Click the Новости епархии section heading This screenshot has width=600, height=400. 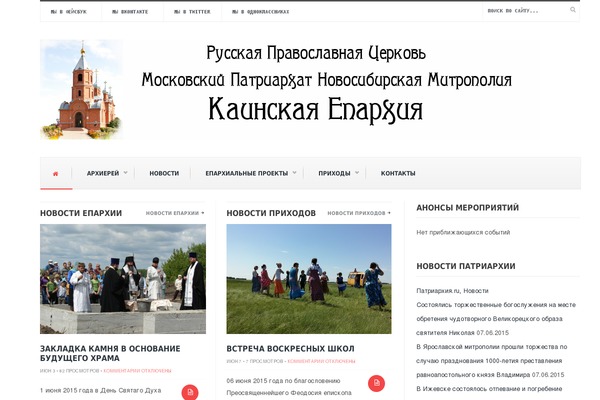[x=81, y=213]
